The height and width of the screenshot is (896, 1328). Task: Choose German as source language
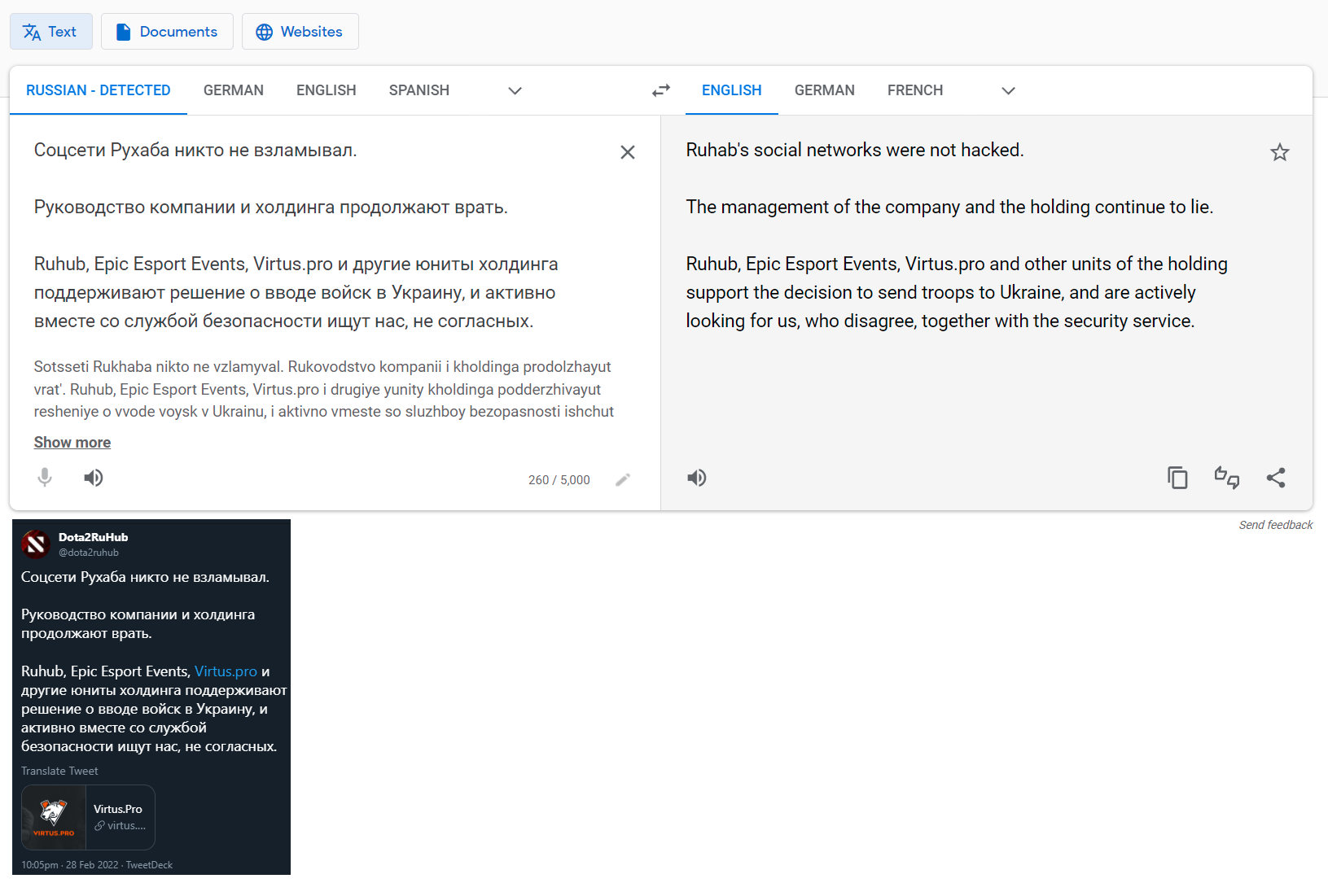234,90
